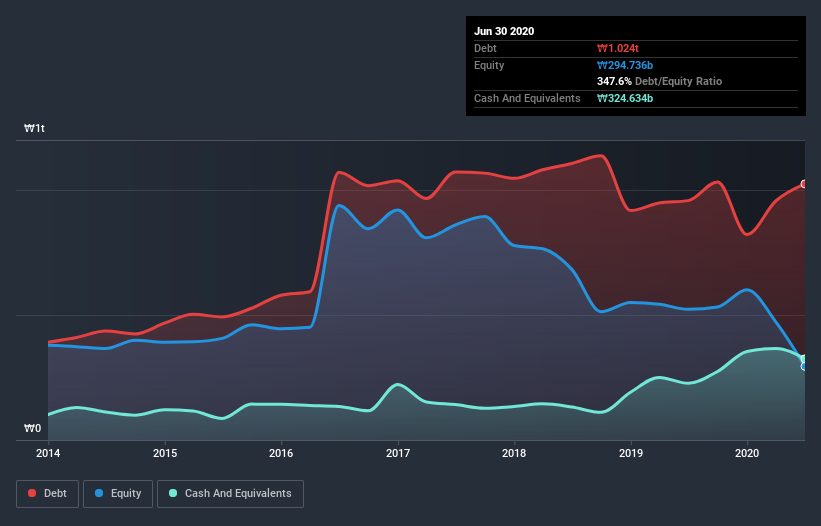Click the 2015 x-axis label
Viewport: 821px width, 526px height.
(x=165, y=453)
